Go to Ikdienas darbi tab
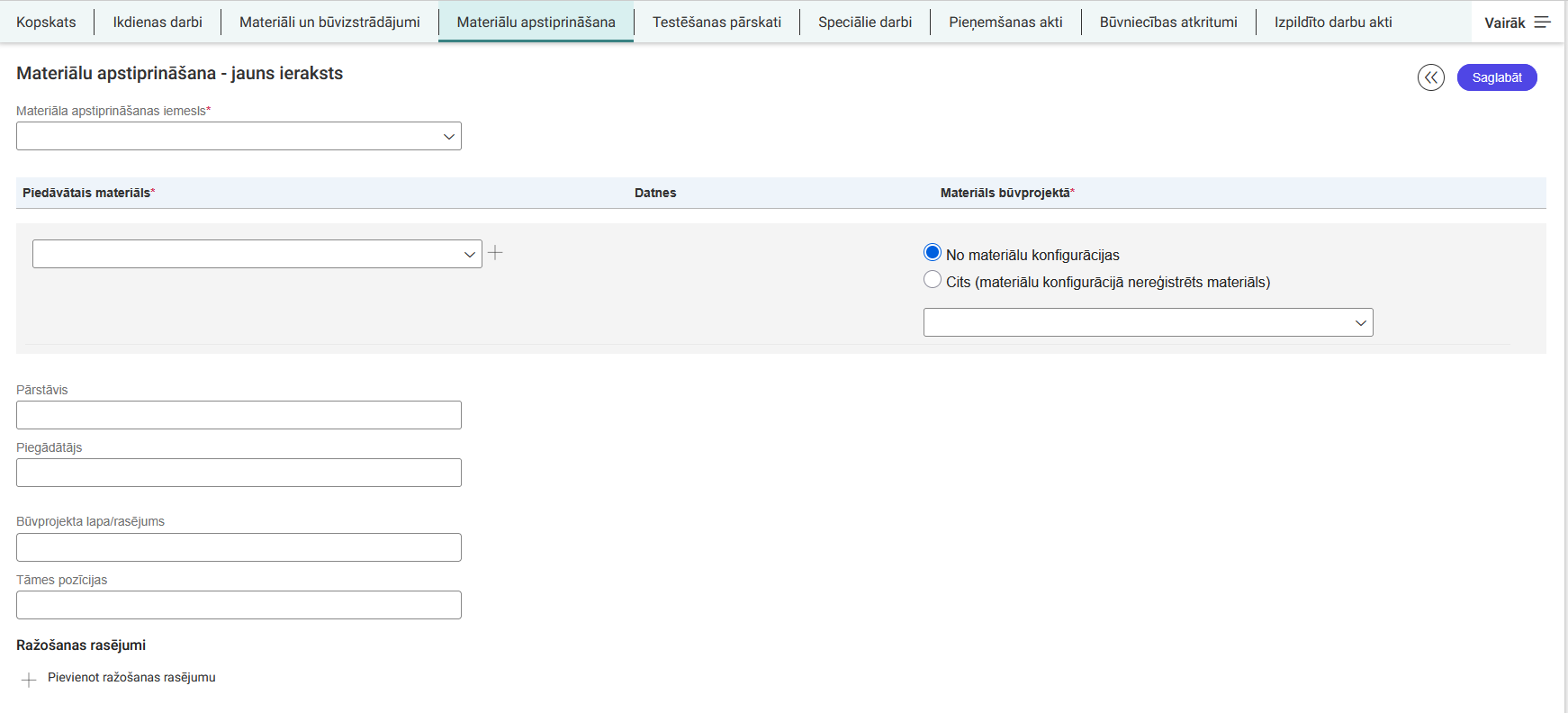The height and width of the screenshot is (713, 1568). click(x=158, y=22)
